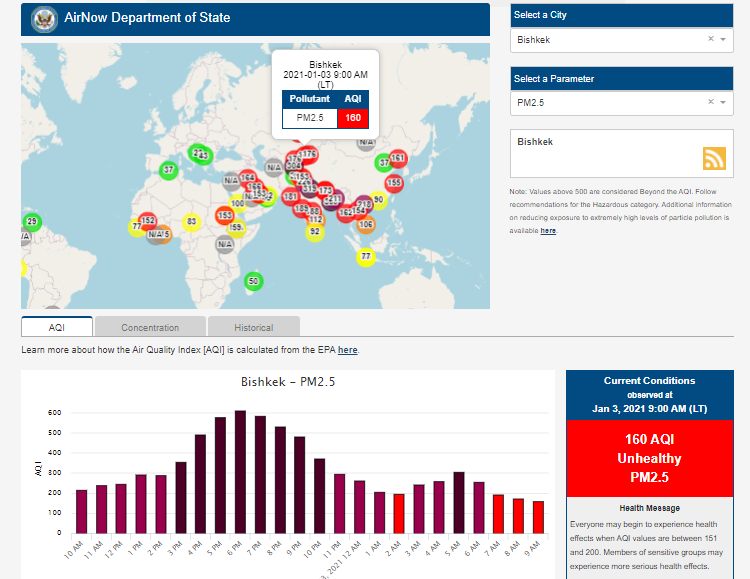Screen dimensions: 750x579
Task: Expand the Select a Parameter dropdown arrow
Action: coord(723,102)
